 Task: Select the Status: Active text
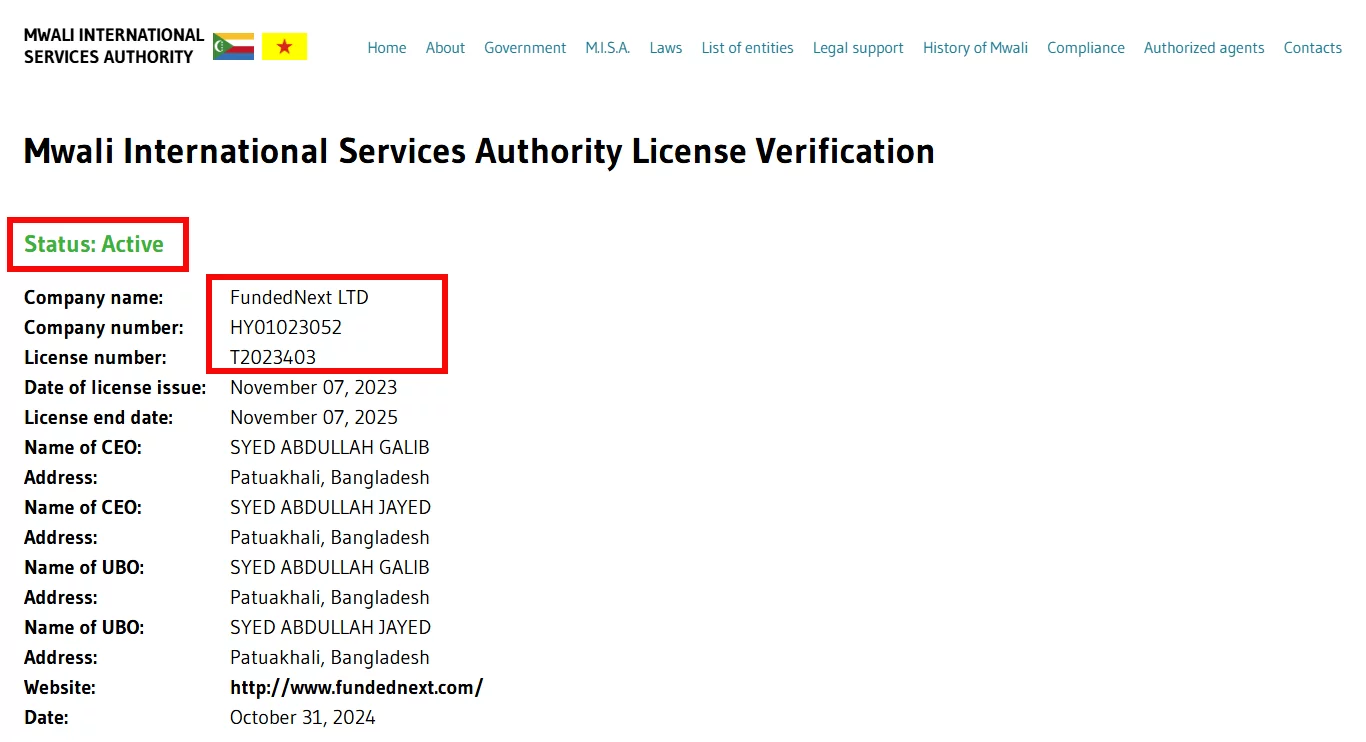pos(94,244)
